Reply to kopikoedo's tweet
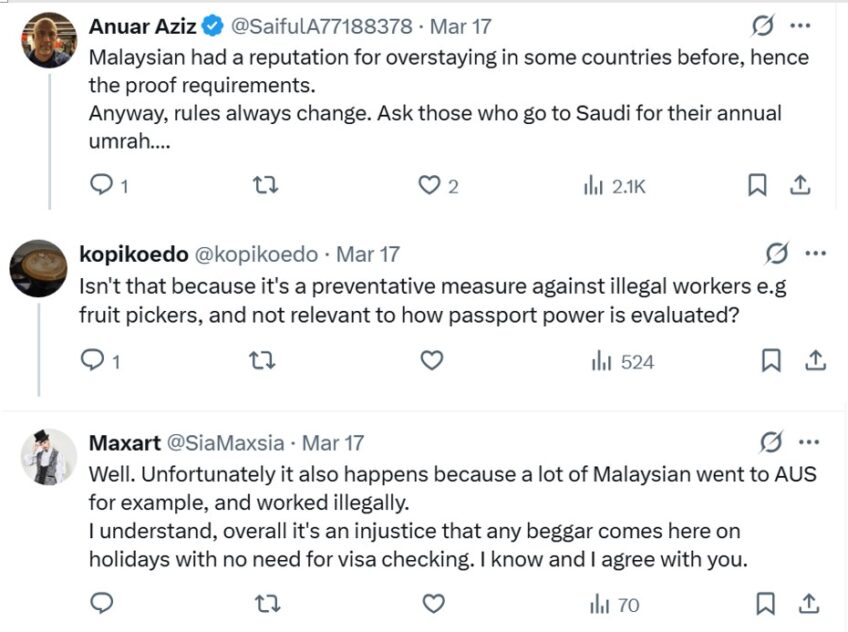This screenshot has height=632, width=848. (92, 360)
